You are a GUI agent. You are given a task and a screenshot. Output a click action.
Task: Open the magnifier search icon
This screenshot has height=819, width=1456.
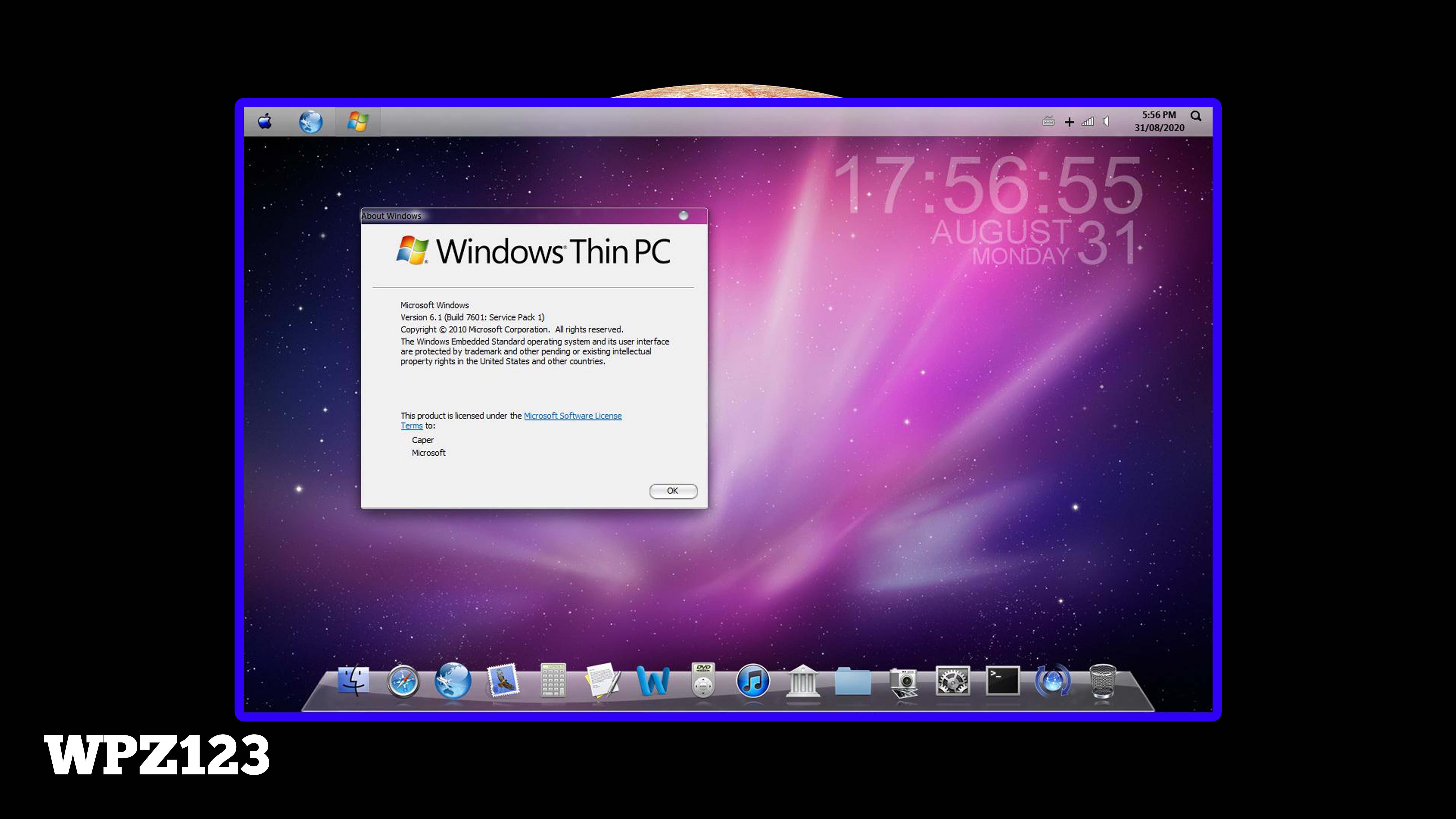(1196, 116)
